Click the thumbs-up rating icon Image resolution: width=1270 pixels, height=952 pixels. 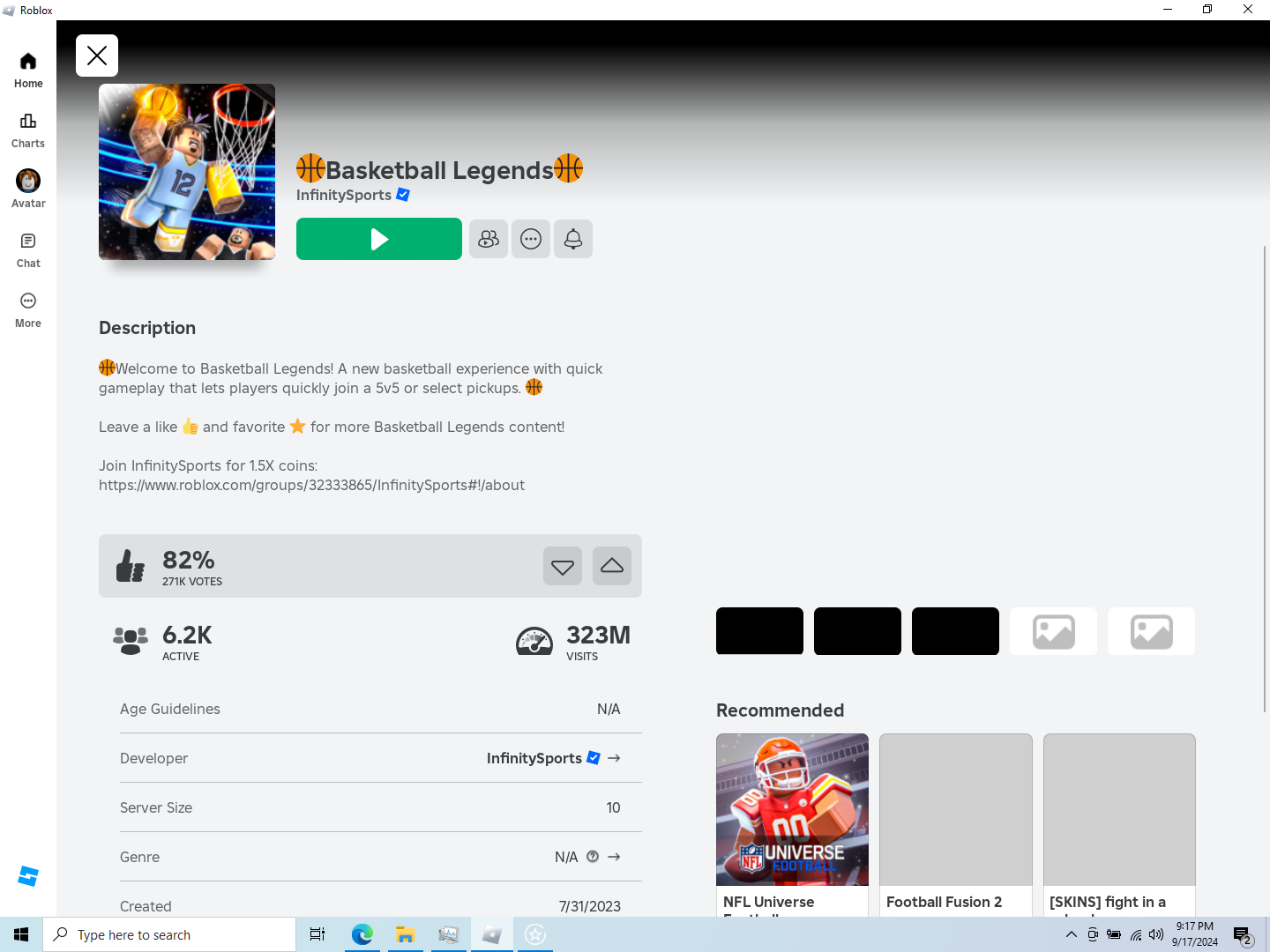coord(131,566)
